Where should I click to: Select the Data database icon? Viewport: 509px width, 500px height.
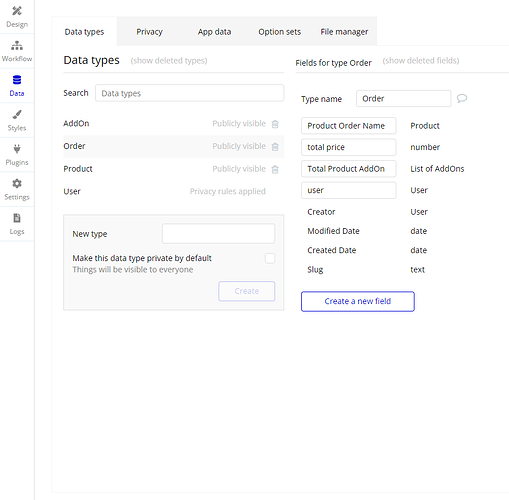(x=17, y=80)
